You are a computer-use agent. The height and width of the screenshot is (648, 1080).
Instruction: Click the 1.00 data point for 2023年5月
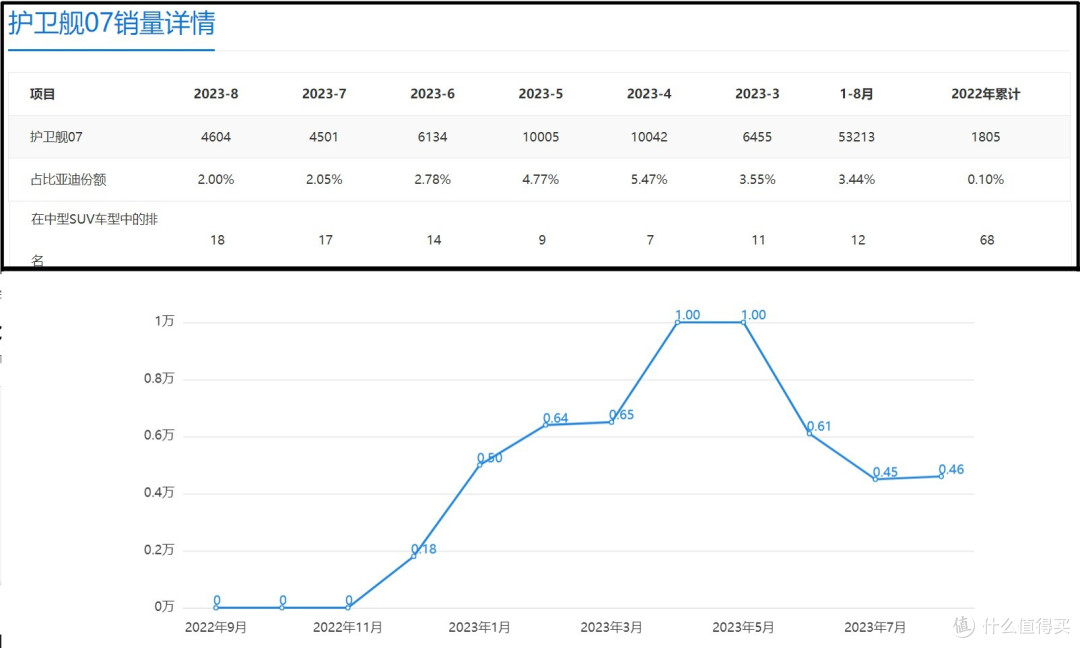[743, 322]
